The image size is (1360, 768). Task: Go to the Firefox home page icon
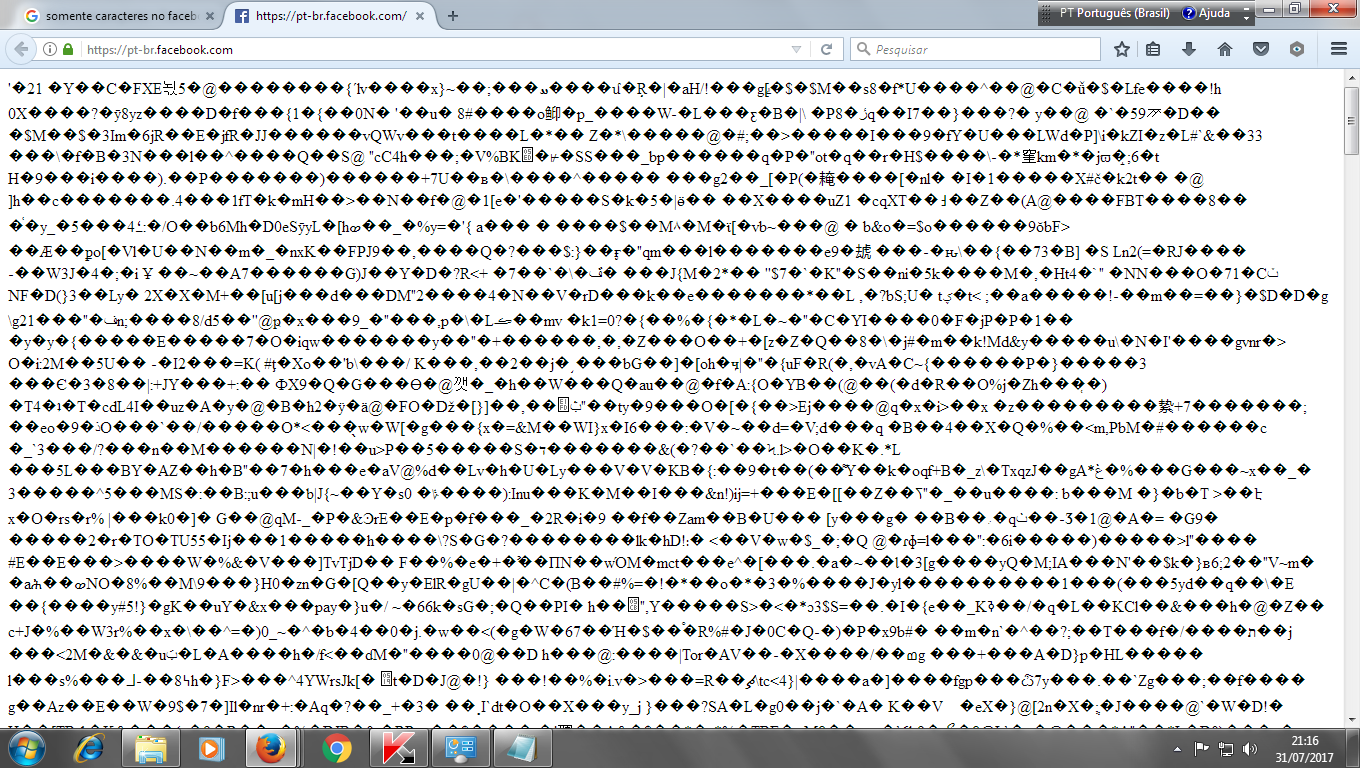(1225, 49)
